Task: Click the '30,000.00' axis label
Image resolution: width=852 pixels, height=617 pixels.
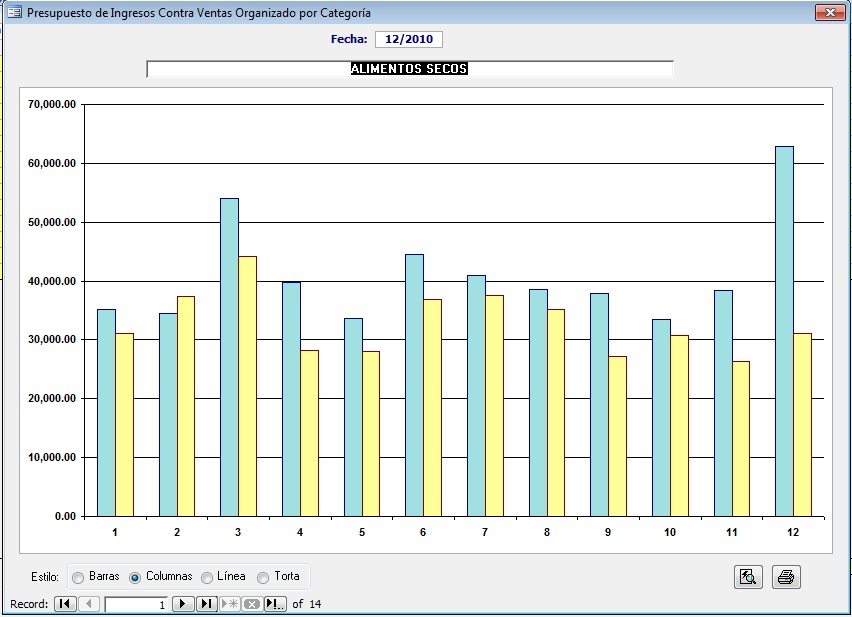Action: pos(52,339)
